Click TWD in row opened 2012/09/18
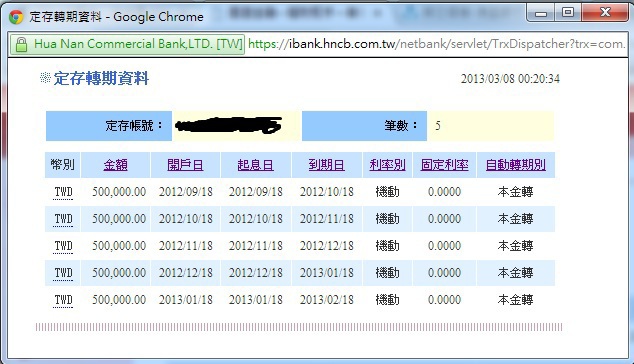 [x=63, y=192]
